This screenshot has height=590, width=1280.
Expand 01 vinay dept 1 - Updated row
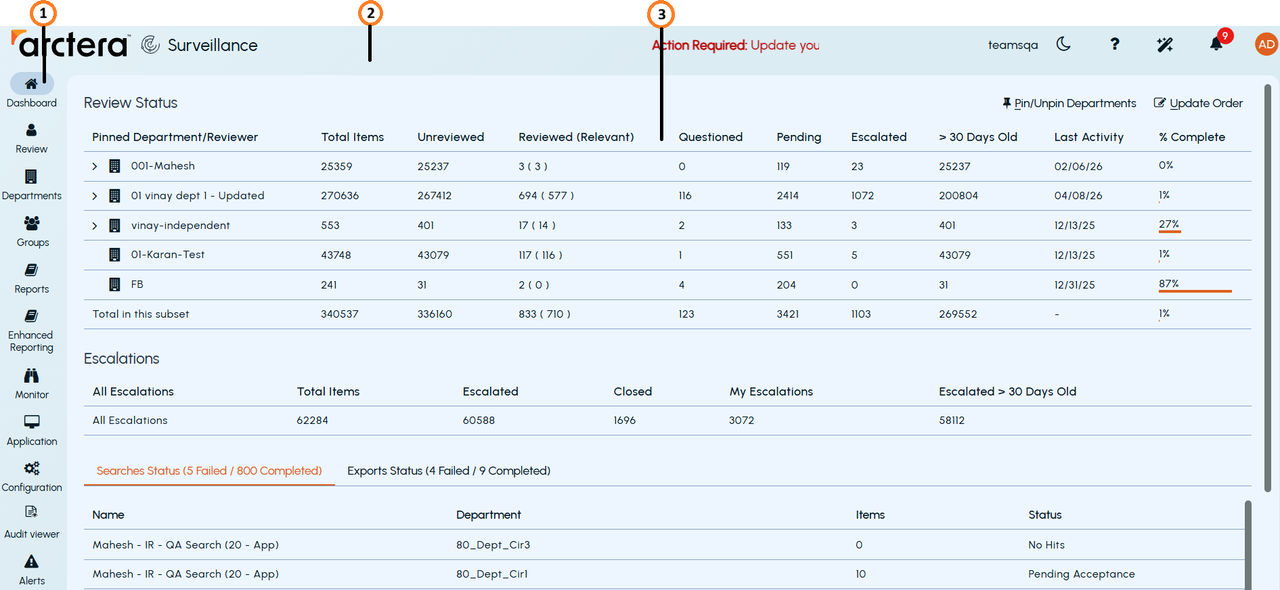point(95,196)
